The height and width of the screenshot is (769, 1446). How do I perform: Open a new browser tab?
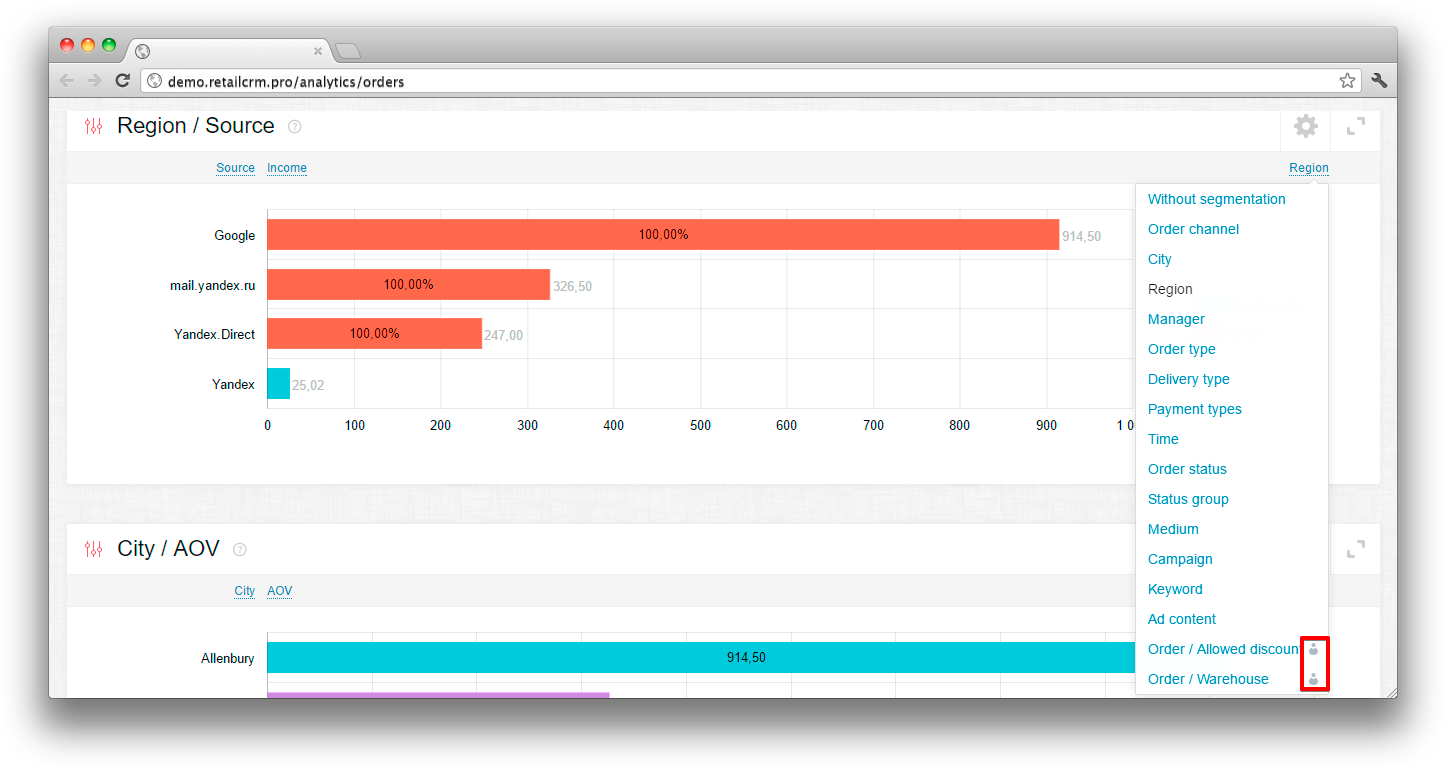point(347,51)
